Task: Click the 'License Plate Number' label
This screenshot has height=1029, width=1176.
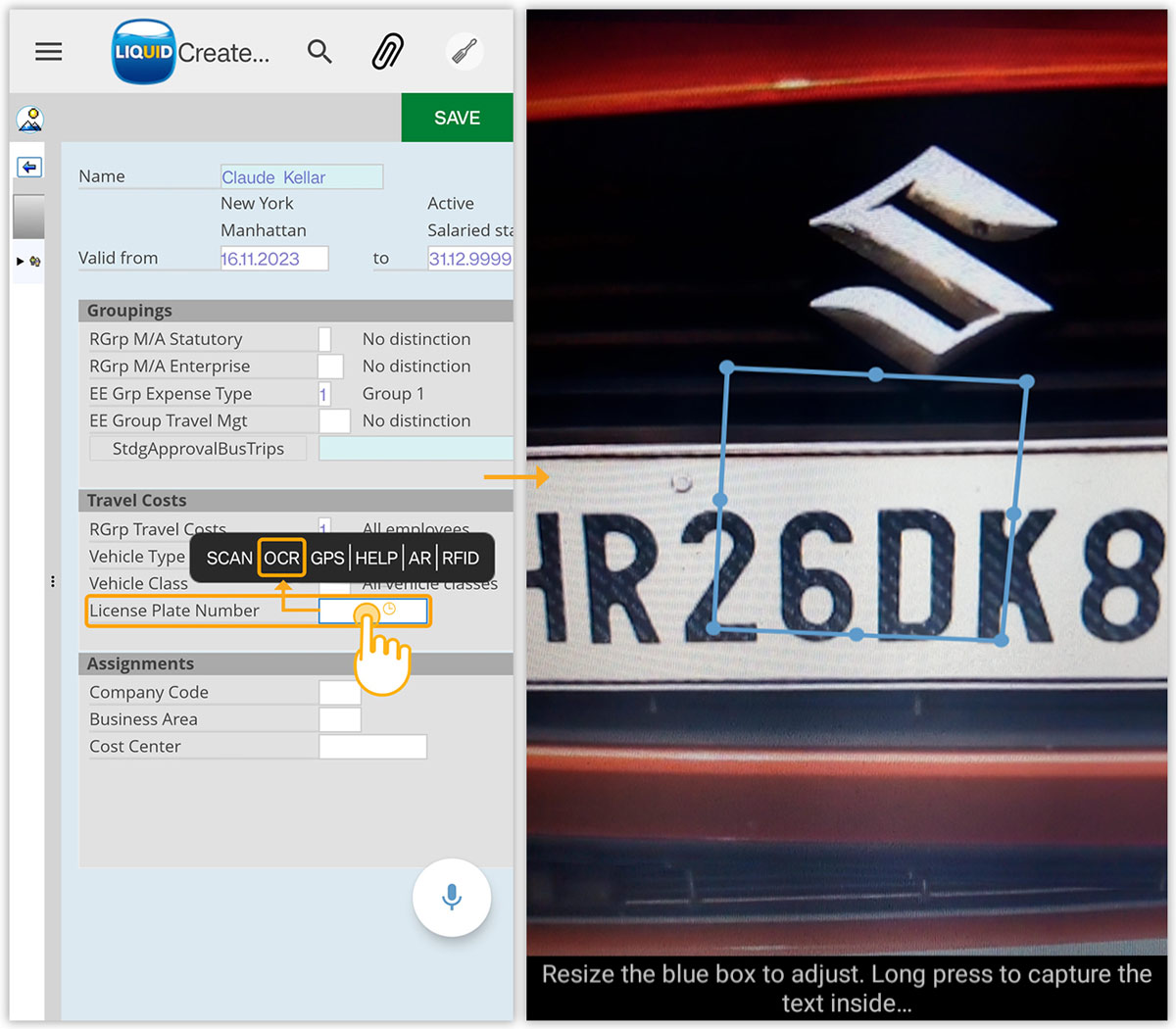Action: (x=174, y=611)
